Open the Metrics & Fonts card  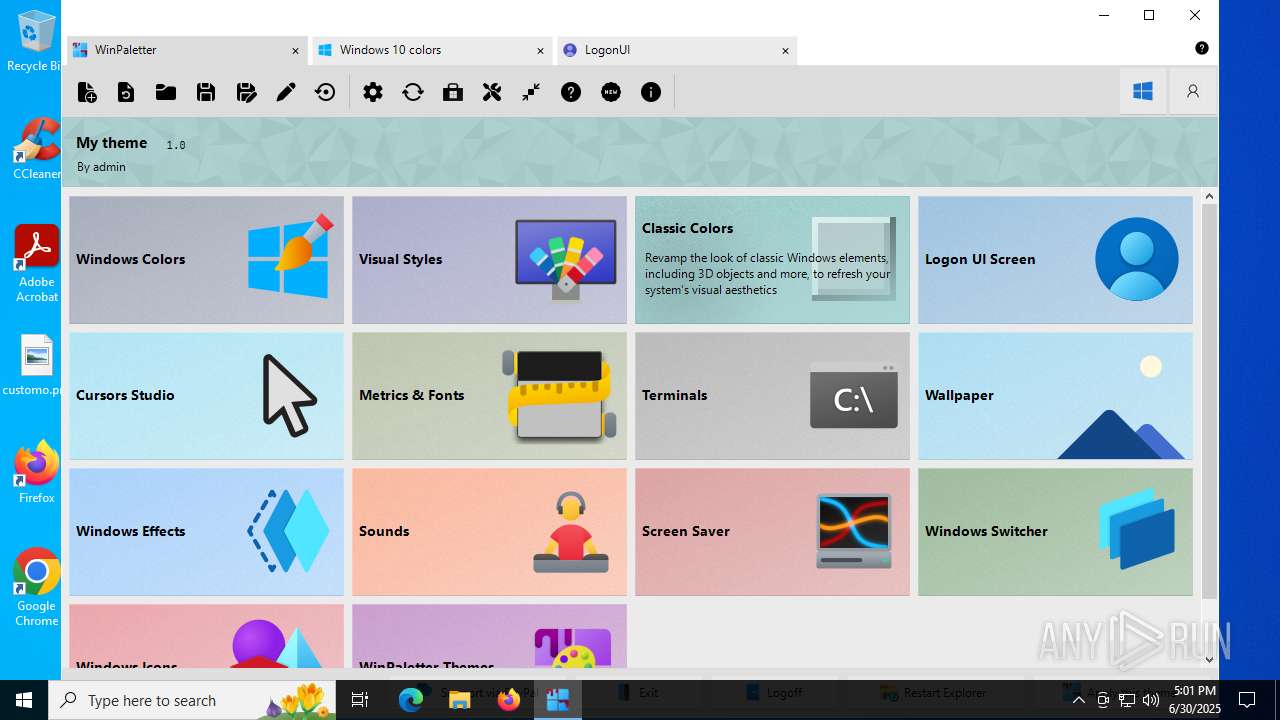click(x=489, y=396)
